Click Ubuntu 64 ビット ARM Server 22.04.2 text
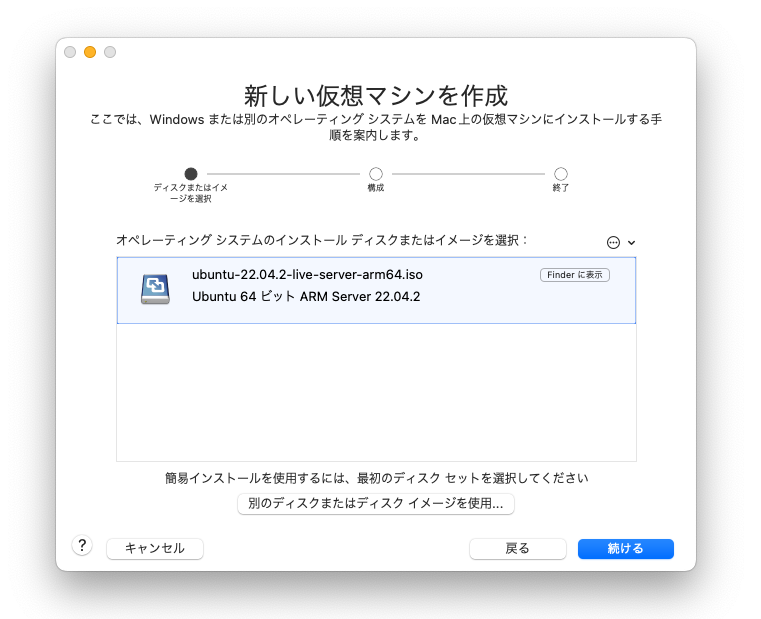Screen dimensions: 761x619 (x=306, y=297)
